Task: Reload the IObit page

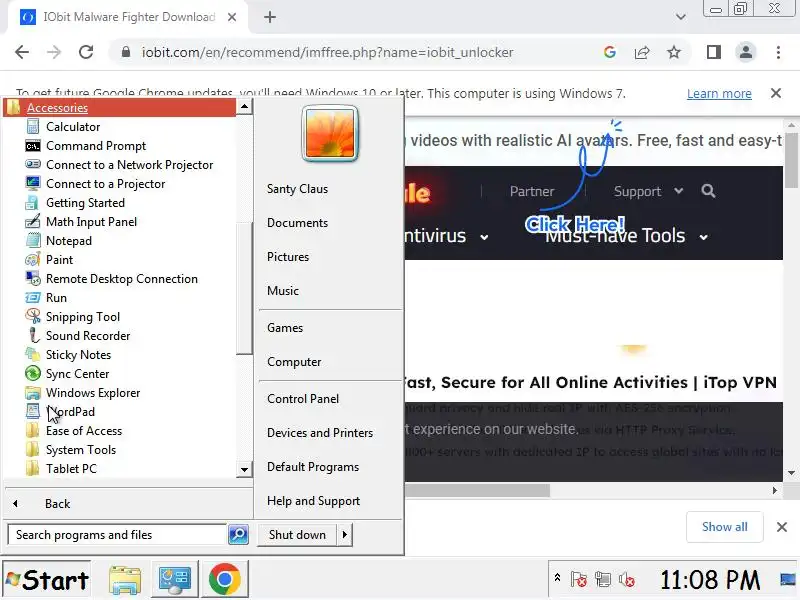Action: 86,52
